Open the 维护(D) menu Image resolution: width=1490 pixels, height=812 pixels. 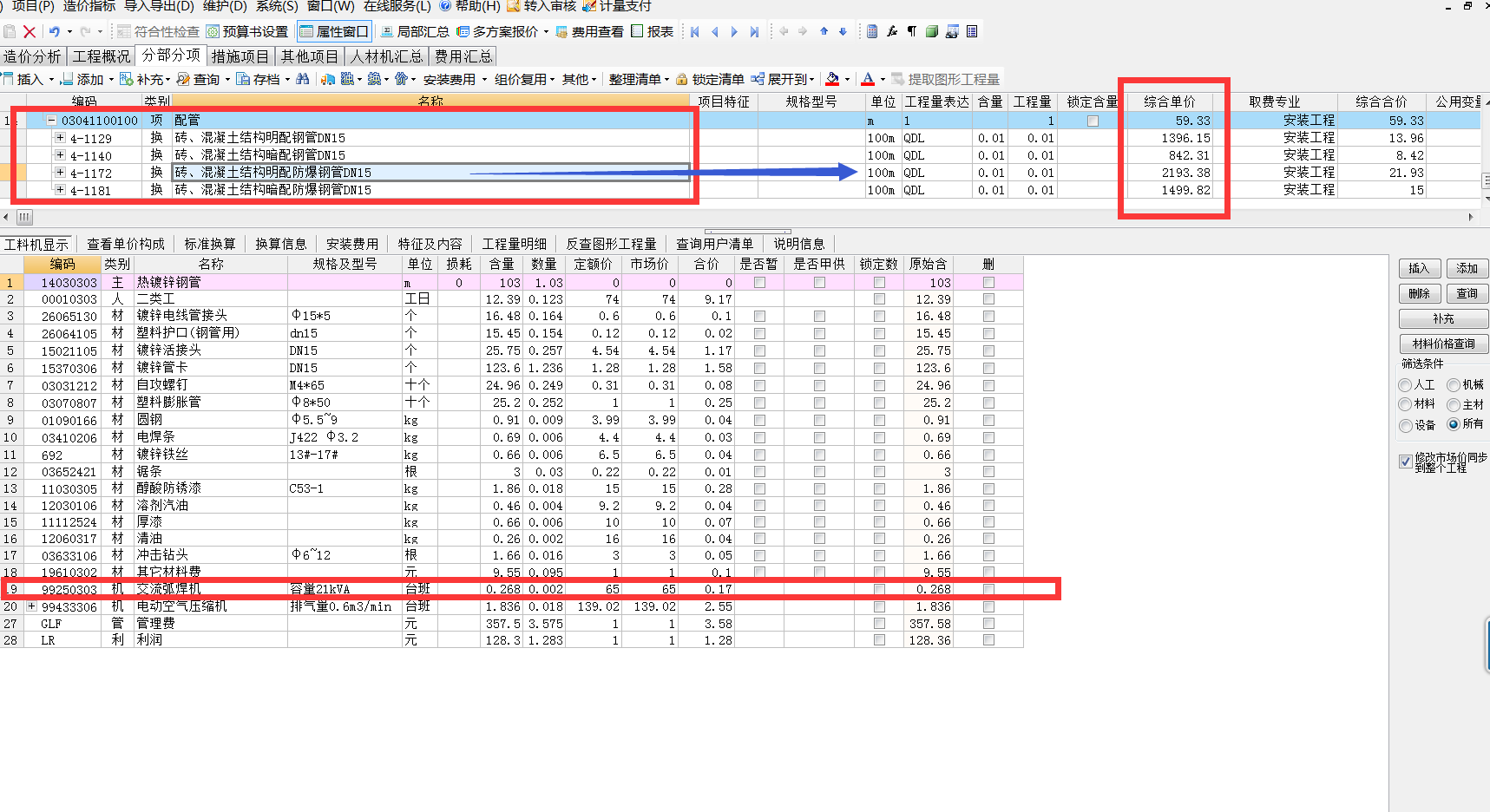tap(225, 6)
